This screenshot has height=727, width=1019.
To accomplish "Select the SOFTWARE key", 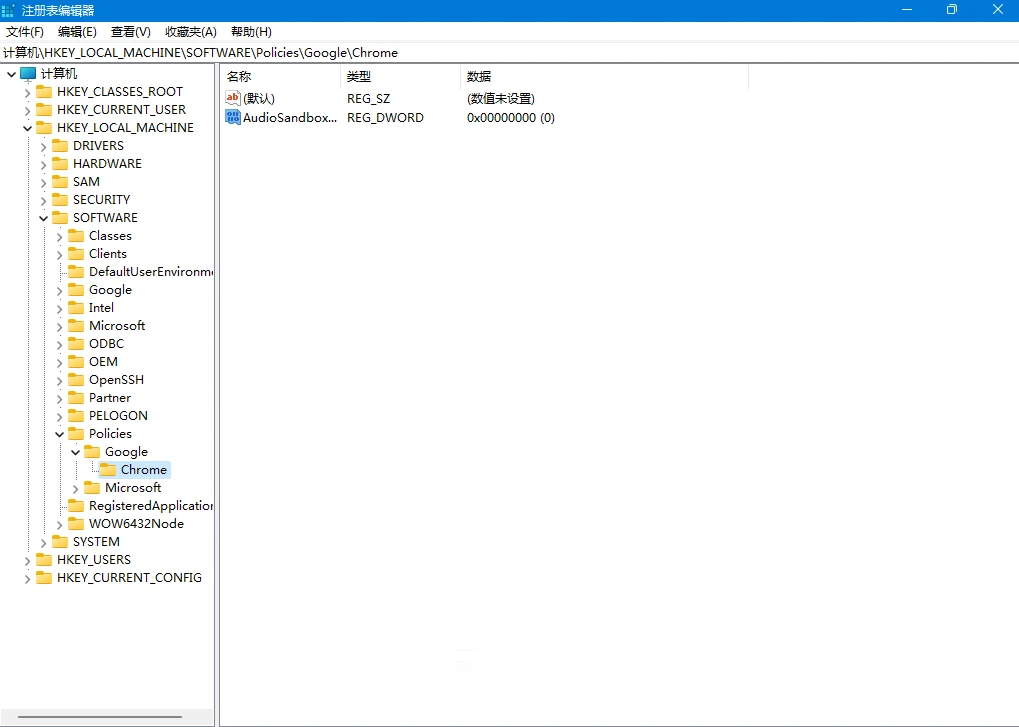I will [105, 218].
